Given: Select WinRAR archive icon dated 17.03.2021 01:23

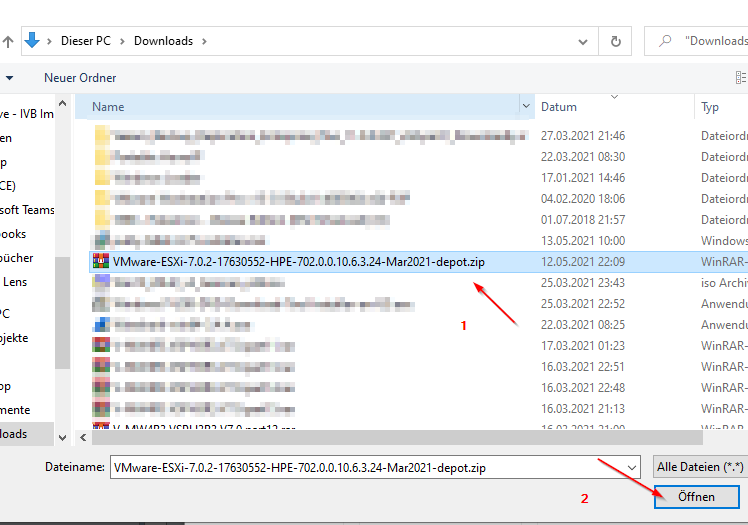Looking at the screenshot, I should click(x=101, y=345).
